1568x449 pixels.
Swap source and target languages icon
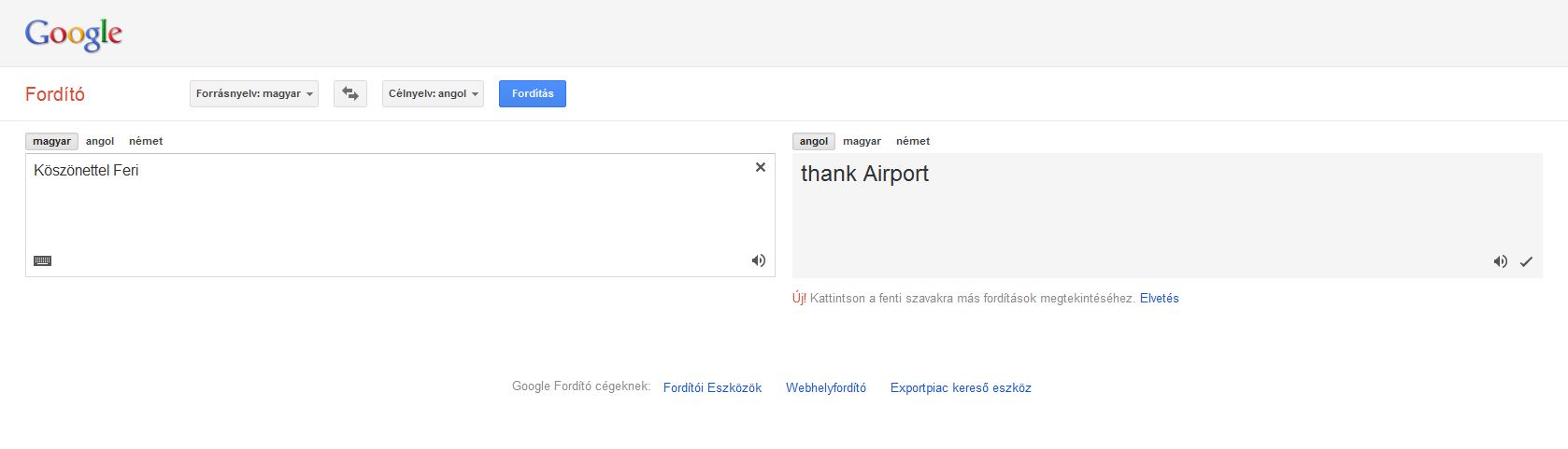(x=350, y=93)
